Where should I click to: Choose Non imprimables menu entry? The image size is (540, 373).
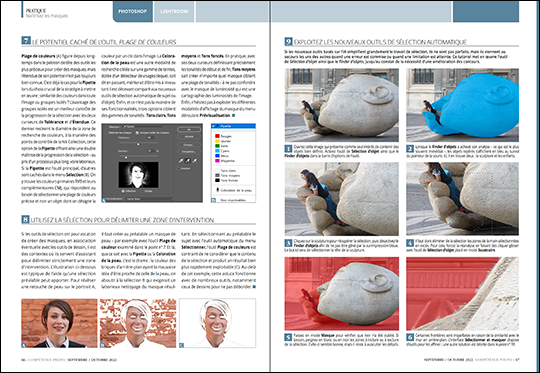pos(233,200)
